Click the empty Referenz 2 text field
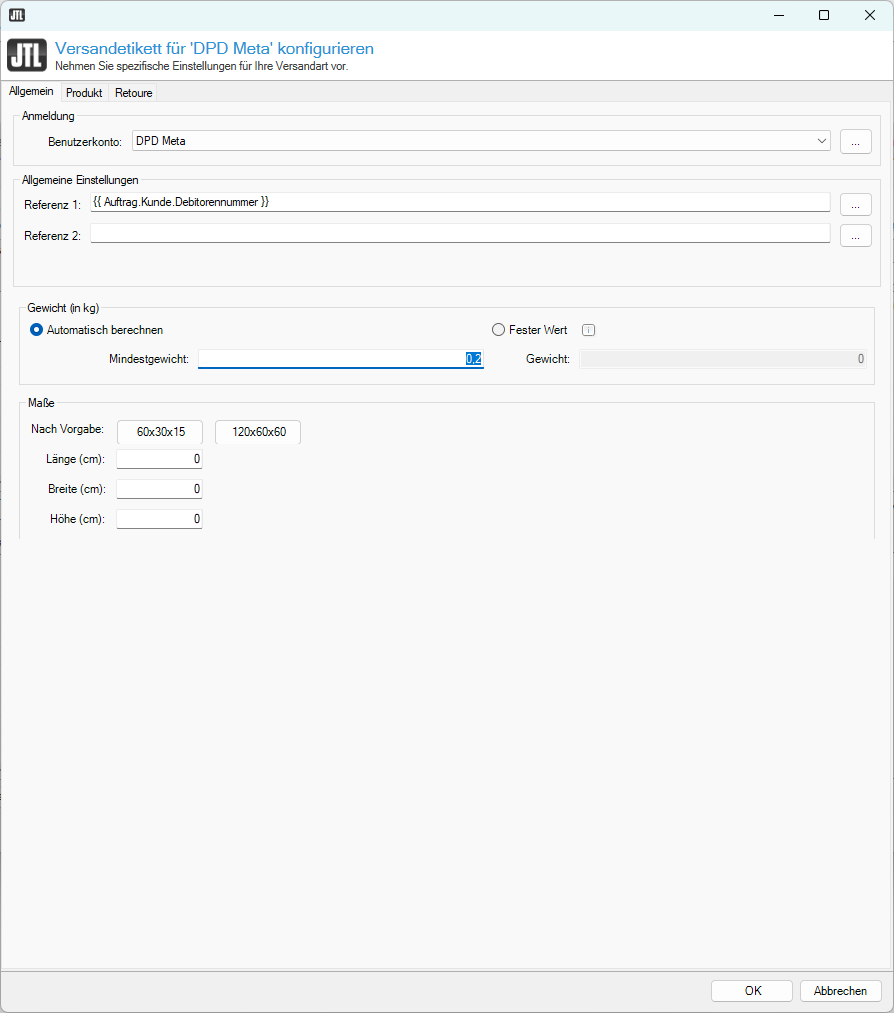 [x=460, y=234]
